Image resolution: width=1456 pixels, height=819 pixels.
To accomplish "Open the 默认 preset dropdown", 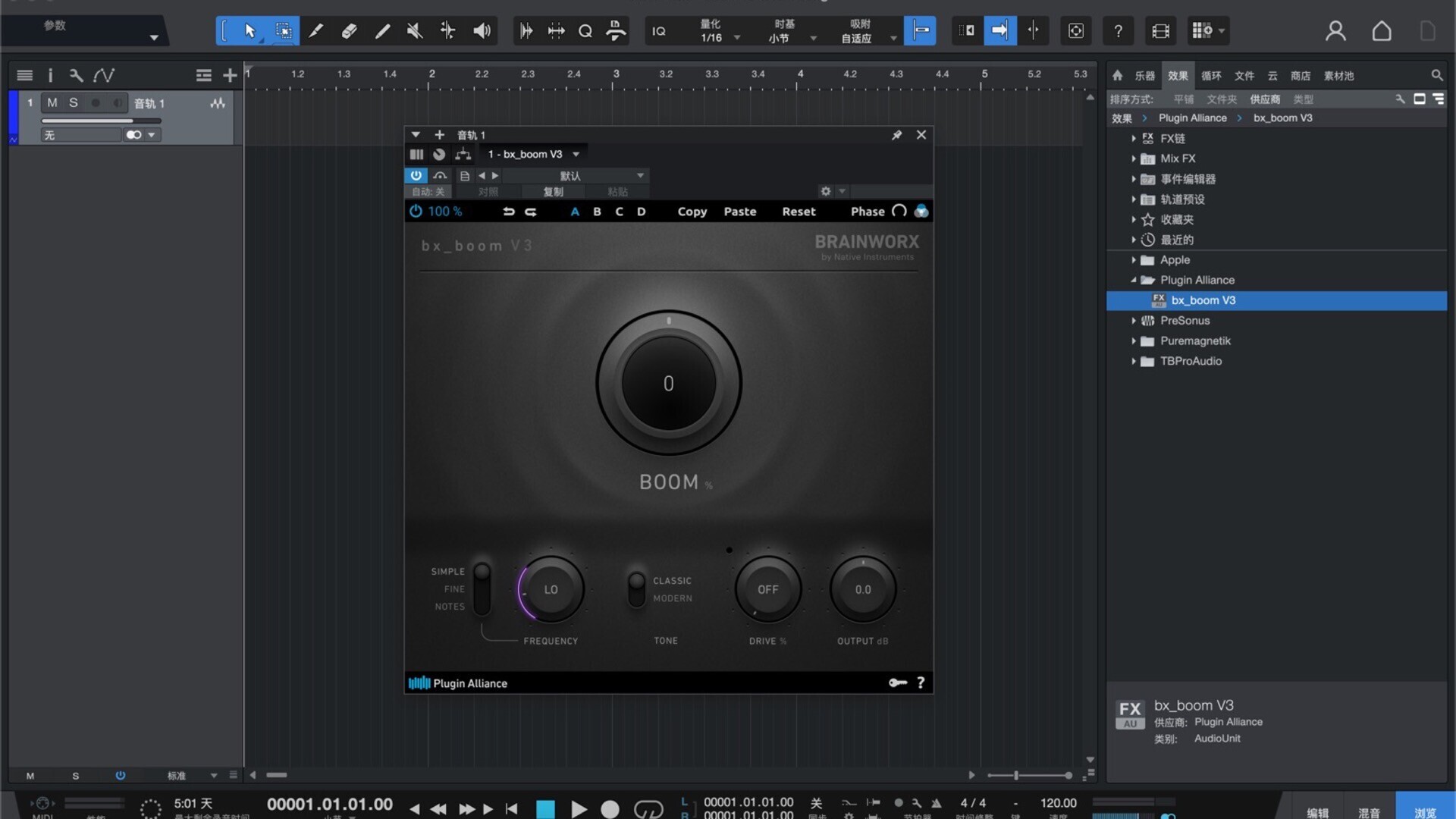I will [575, 175].
